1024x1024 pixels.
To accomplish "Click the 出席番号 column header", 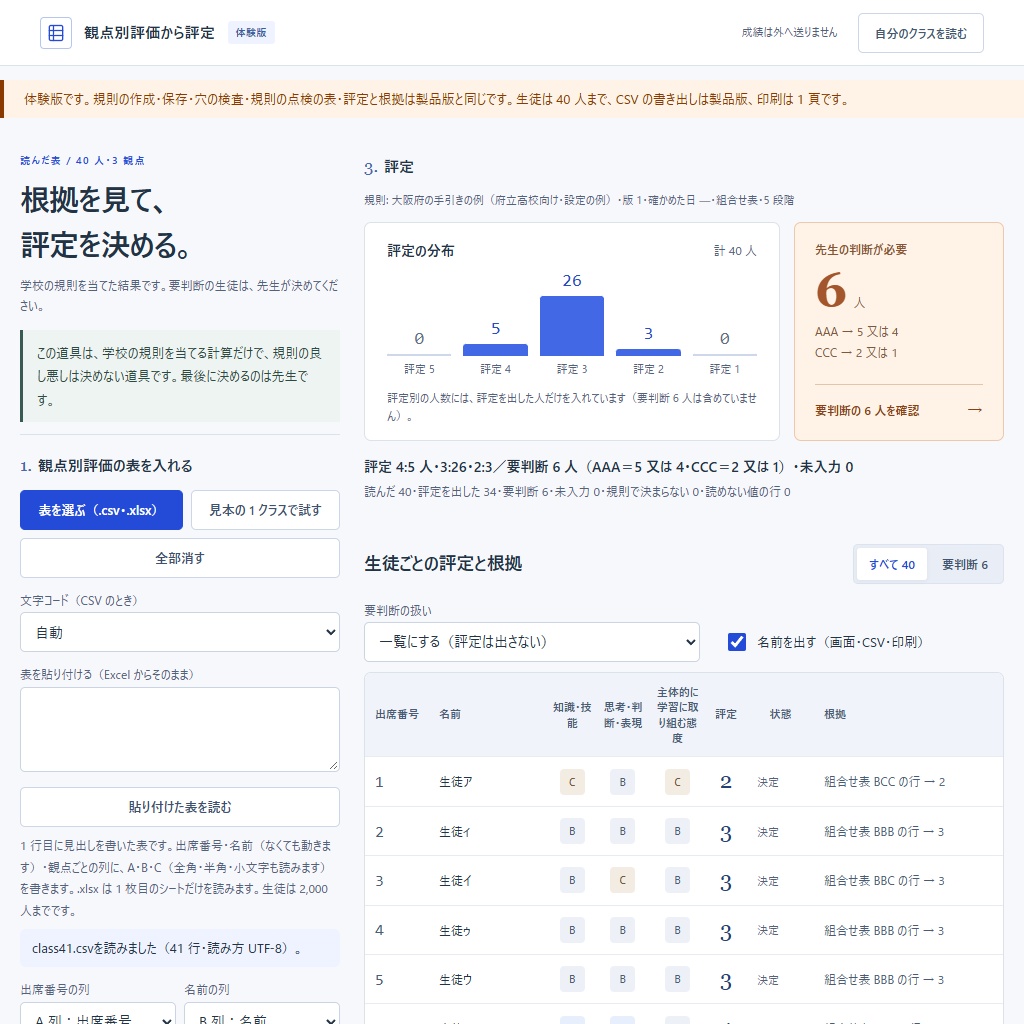I will tap(397, 714).
